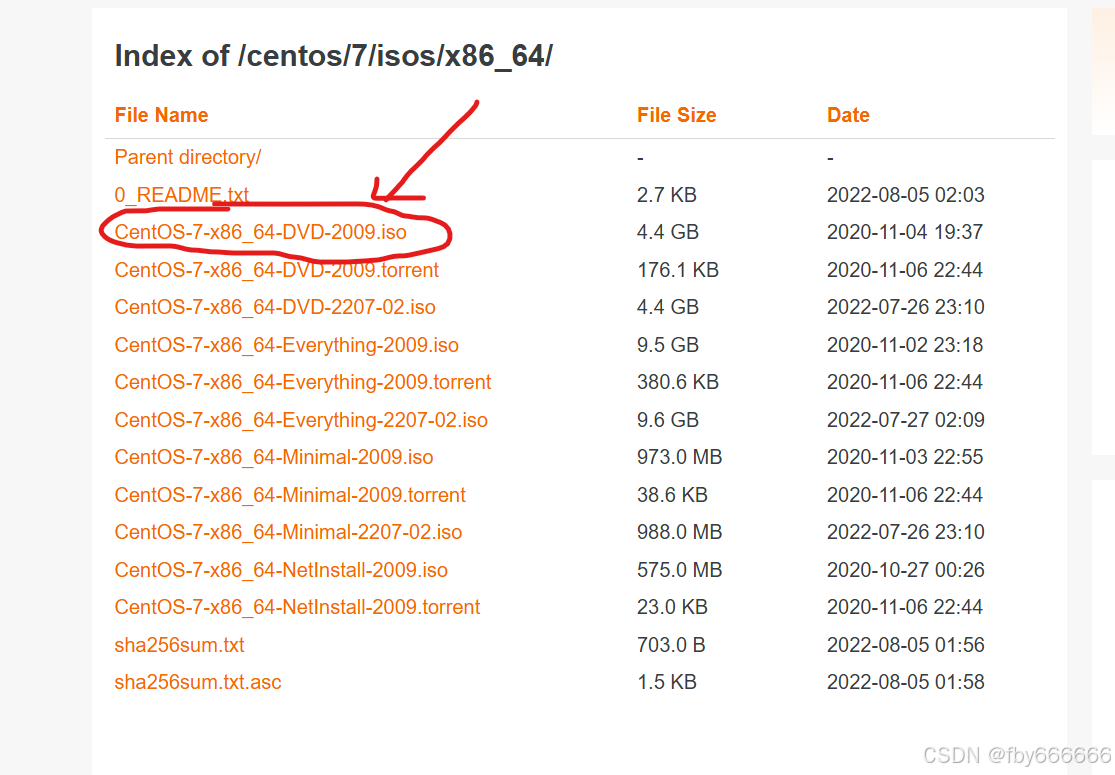Screen dimensions: 1115x775
Task: Click CentOS-7-x86_64-DVD-2009.torrent link
Action: 277,270
